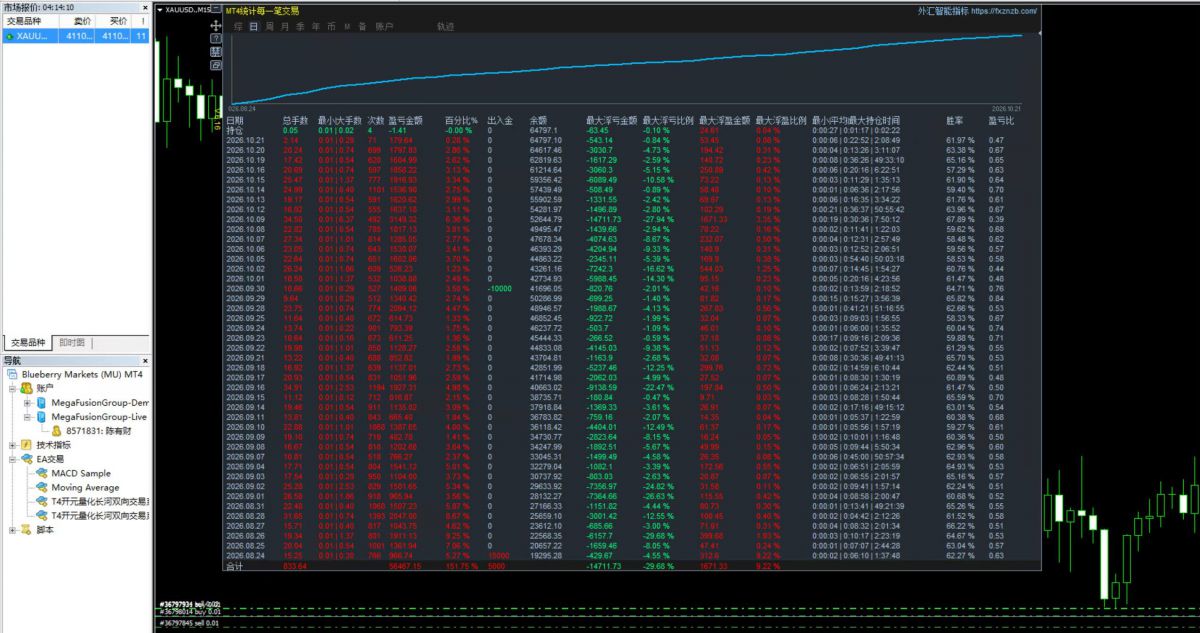This screenshot has width=1200, height=633.
Task: Select the 账户 tab in statistics panel
Action: click(x=385, y=26)
